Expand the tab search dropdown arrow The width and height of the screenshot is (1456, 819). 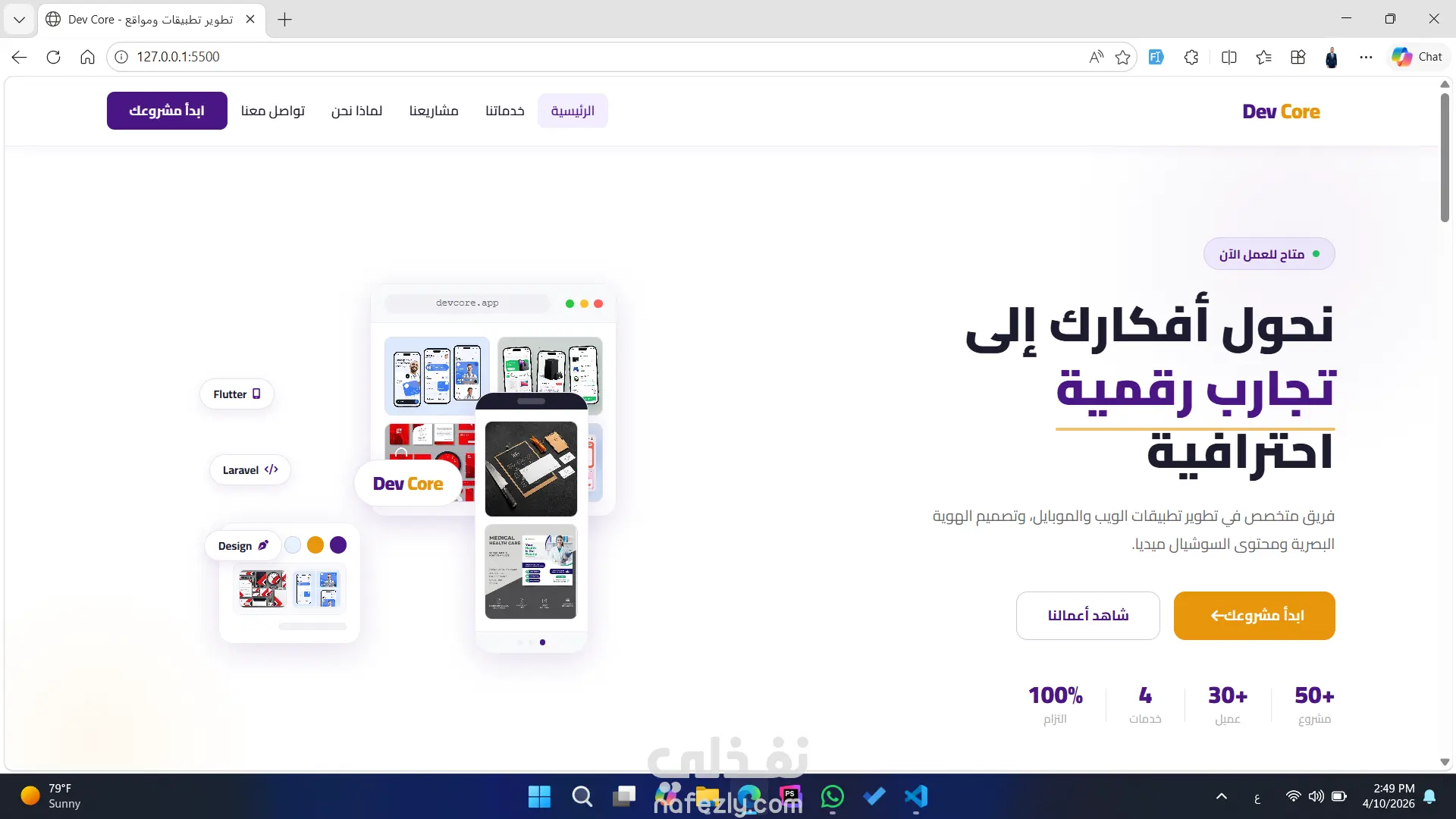pyautogui.click(x=19, y=20)
